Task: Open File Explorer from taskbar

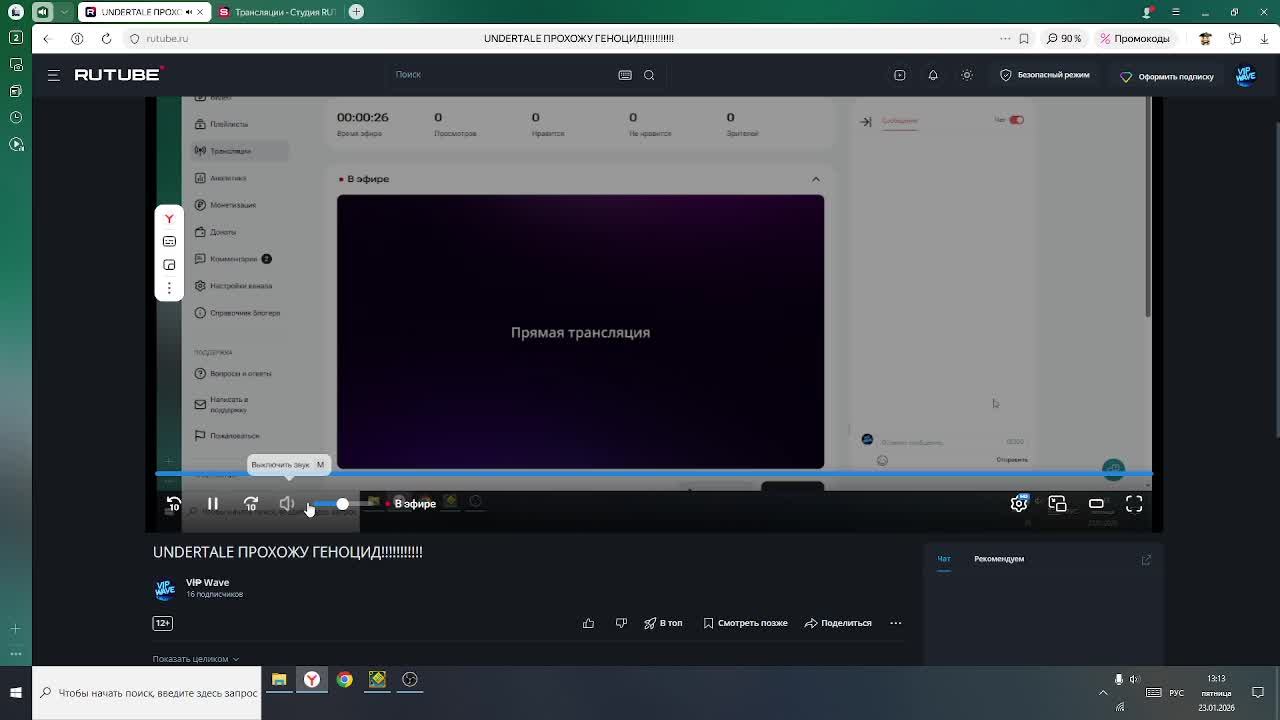Action: (x=279, y=680)
